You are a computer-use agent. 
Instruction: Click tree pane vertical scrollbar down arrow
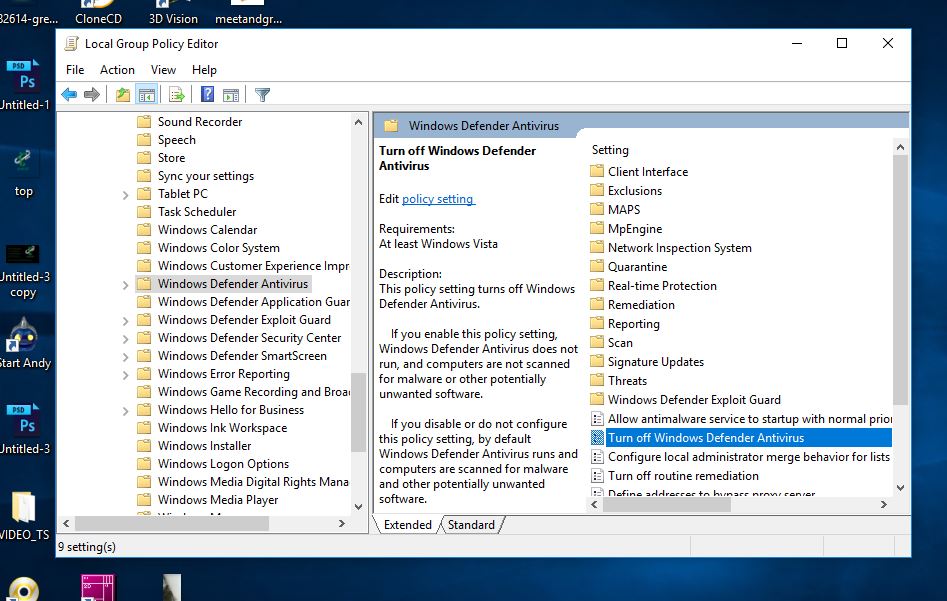(358, 506)
